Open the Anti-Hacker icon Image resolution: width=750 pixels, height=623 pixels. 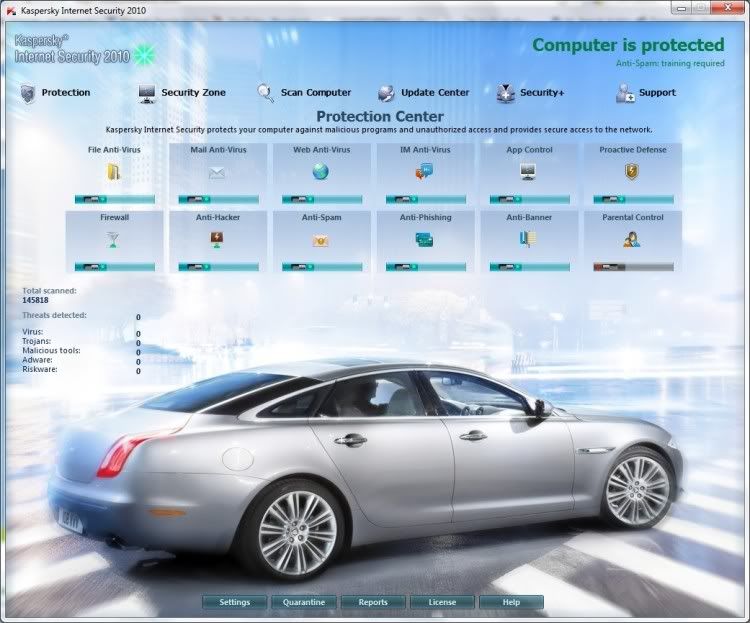(x=217, y=239)
